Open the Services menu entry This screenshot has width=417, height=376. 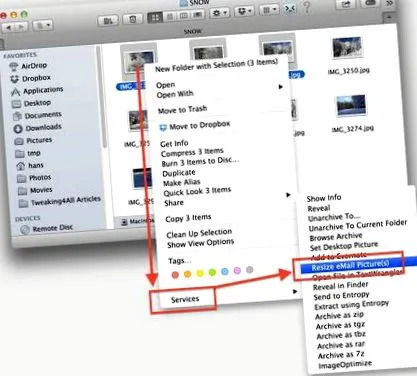(x=185, y=299)
